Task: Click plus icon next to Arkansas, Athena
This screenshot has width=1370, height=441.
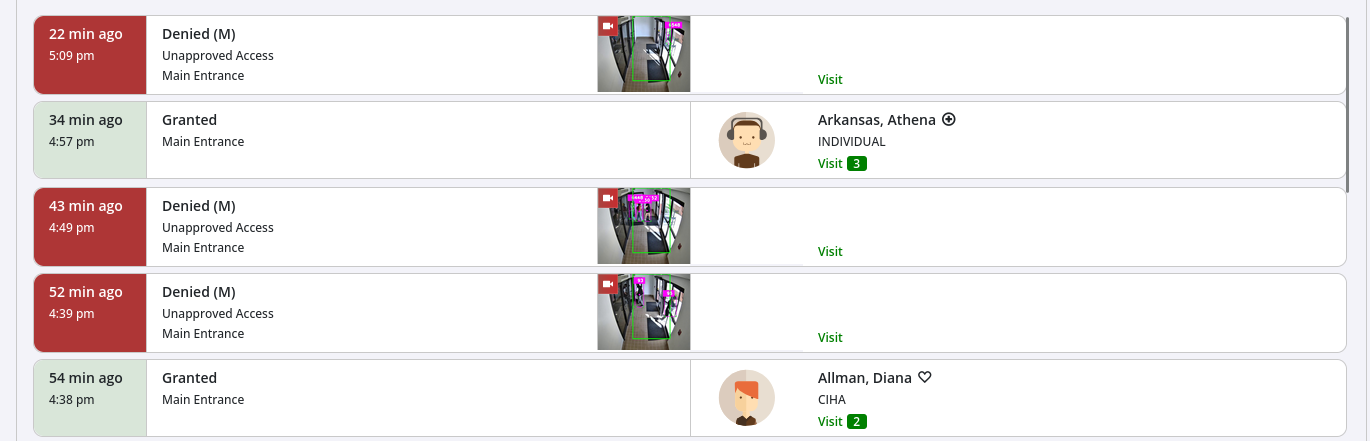Action: click(949, 119)
